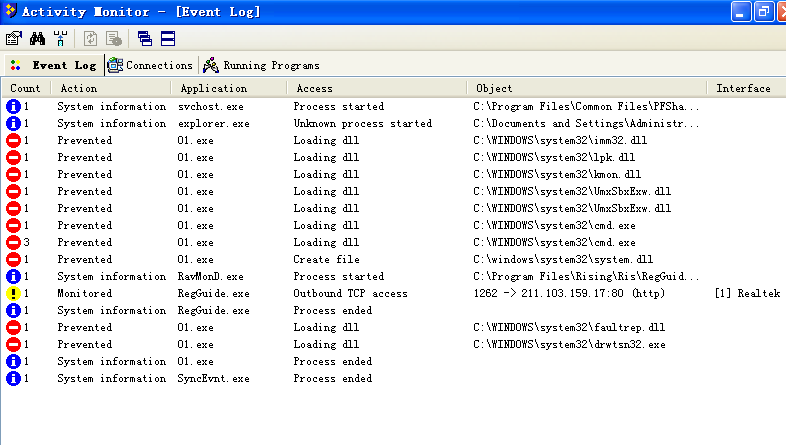Screen dimensions: 786x445
Task: Click the binoculars find icon
Action: [x=37, y=39]
